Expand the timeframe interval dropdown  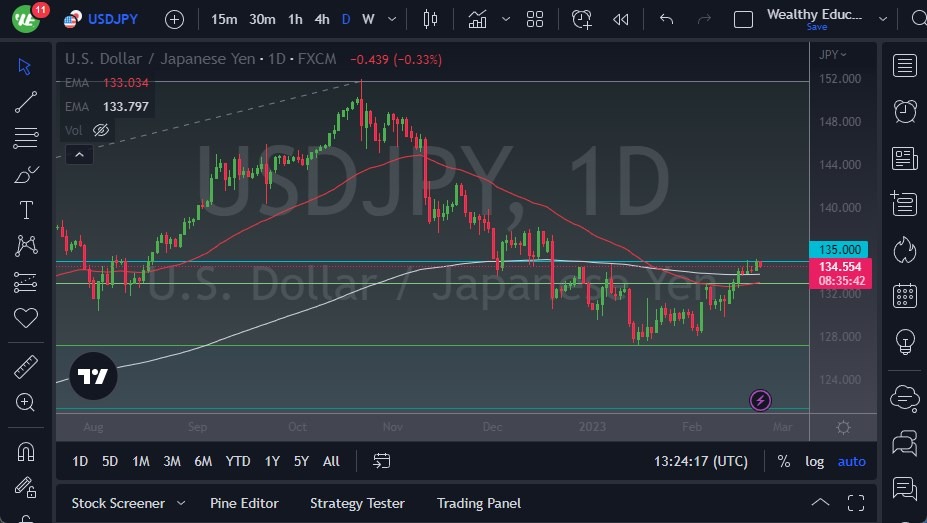(x=392, y=20)
